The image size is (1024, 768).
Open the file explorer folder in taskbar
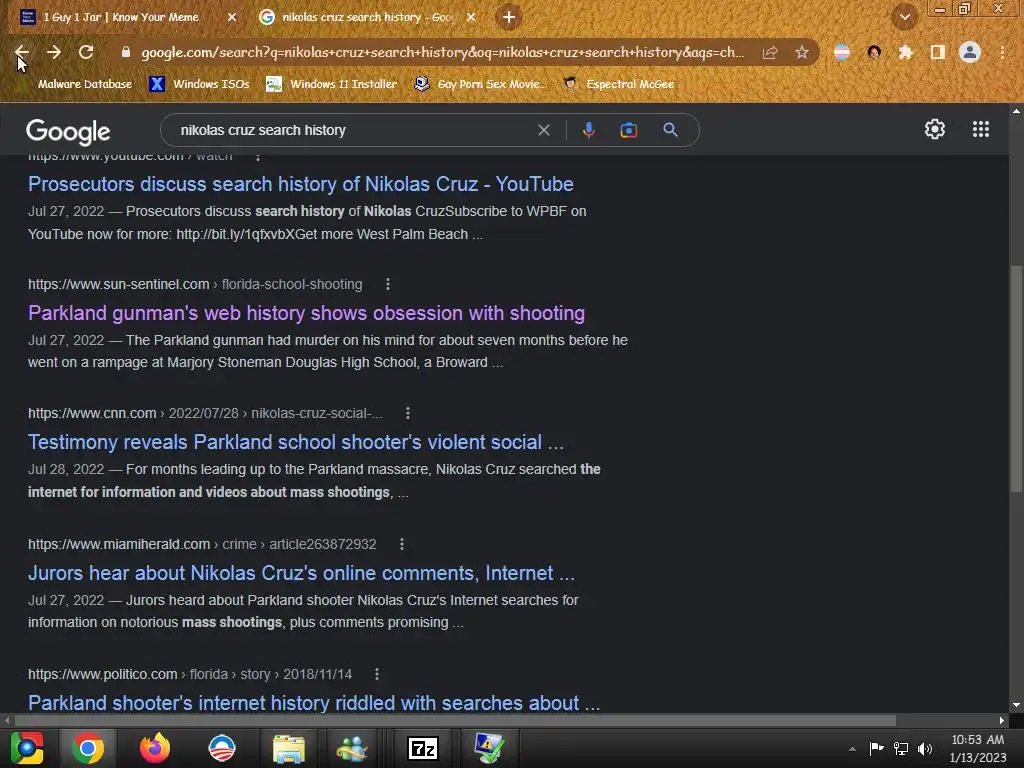288,748
